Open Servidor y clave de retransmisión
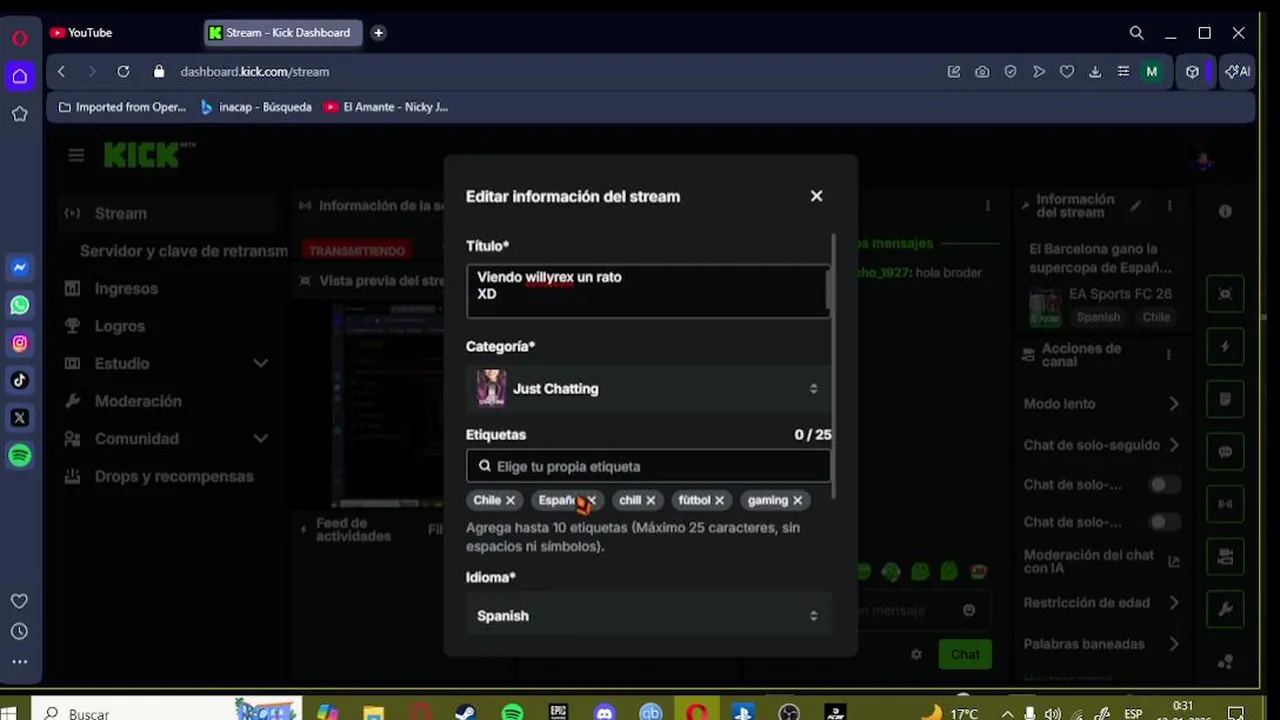This screenshot has width=1280, height=720. coord(183,251)
